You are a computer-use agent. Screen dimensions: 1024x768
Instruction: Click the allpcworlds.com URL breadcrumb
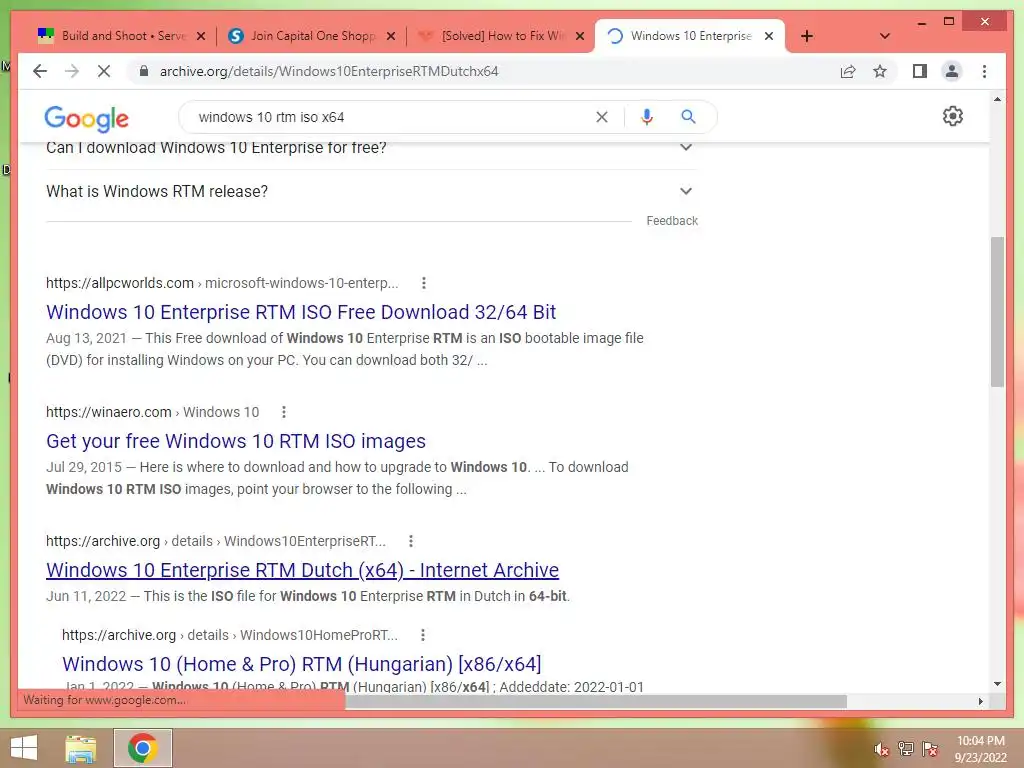pos(222,283)
